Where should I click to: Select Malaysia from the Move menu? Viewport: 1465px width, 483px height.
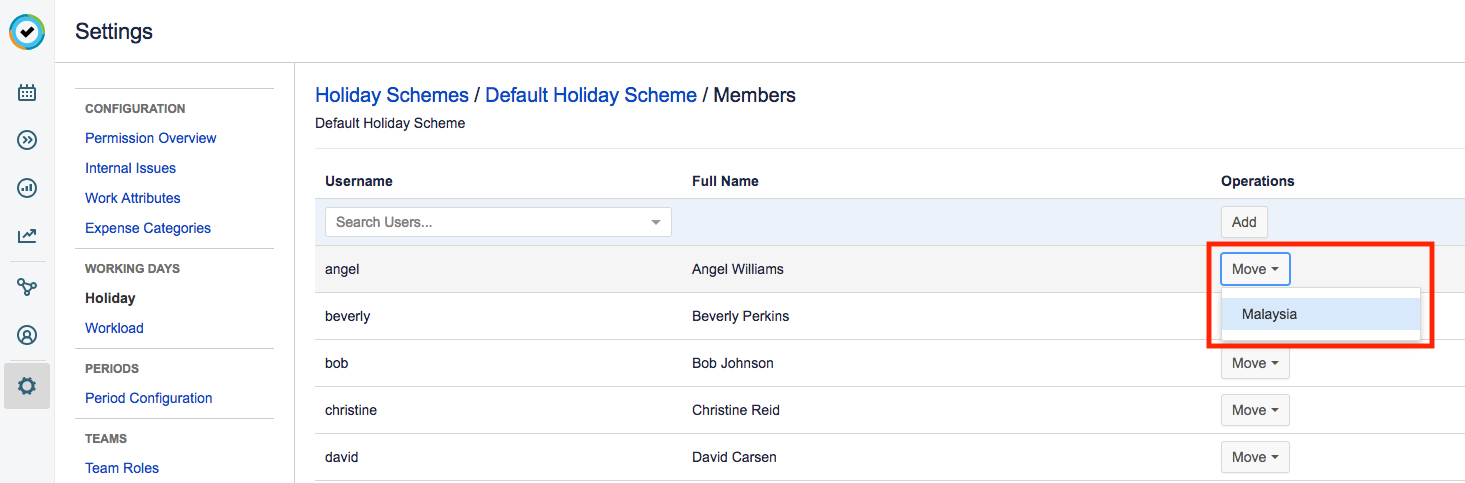coord(1269,314)
